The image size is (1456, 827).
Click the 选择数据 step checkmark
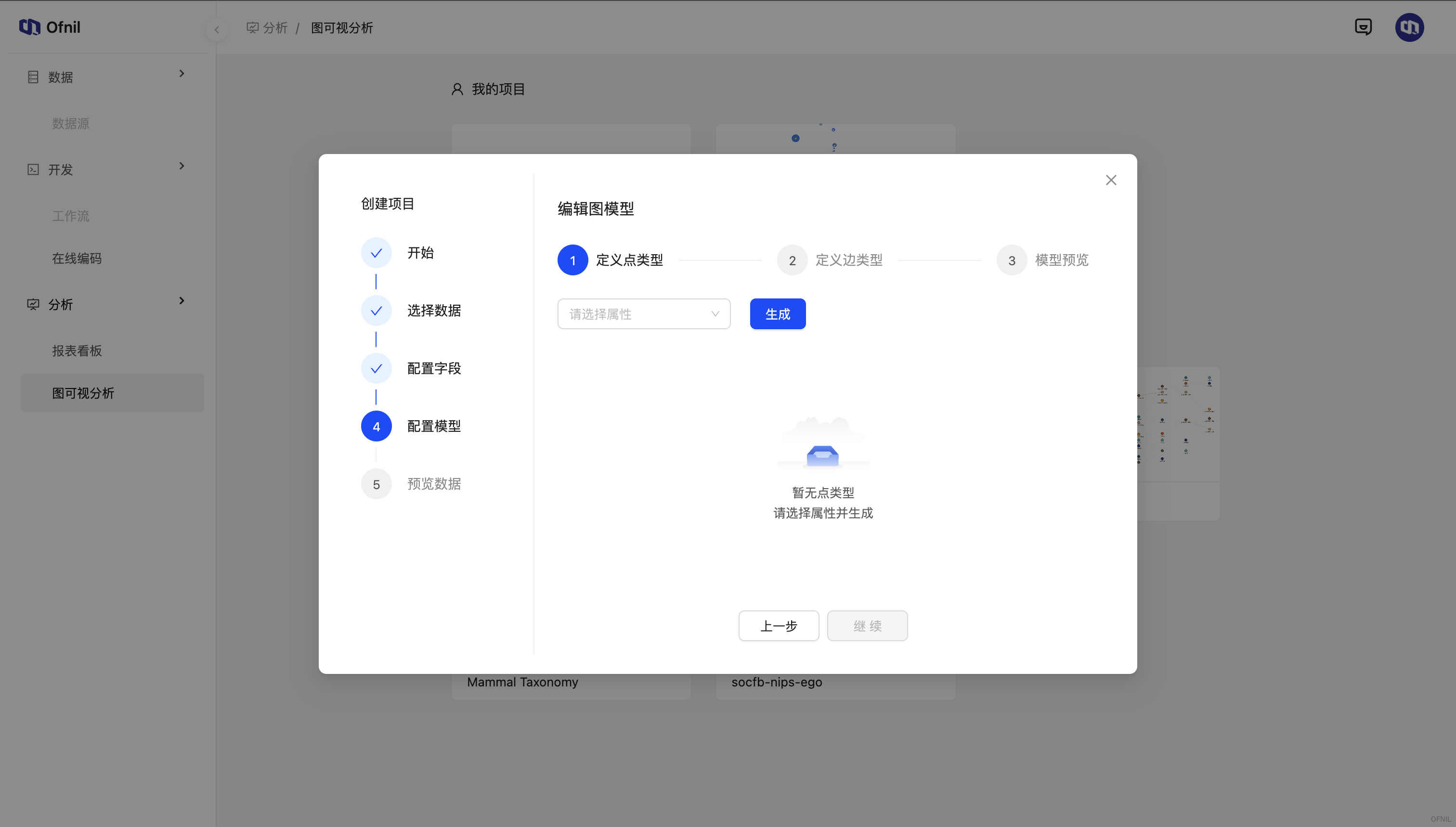376,310
